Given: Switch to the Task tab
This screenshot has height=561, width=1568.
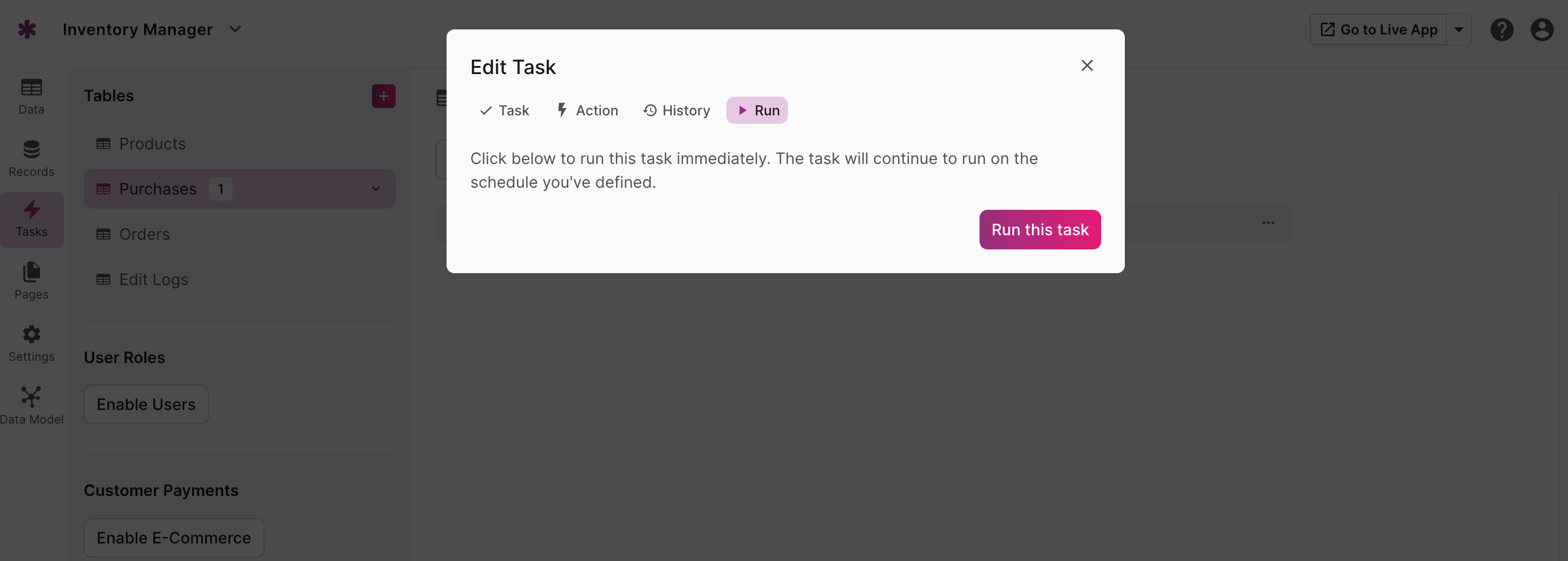Looking at the screenshot, I should point(505,110).
